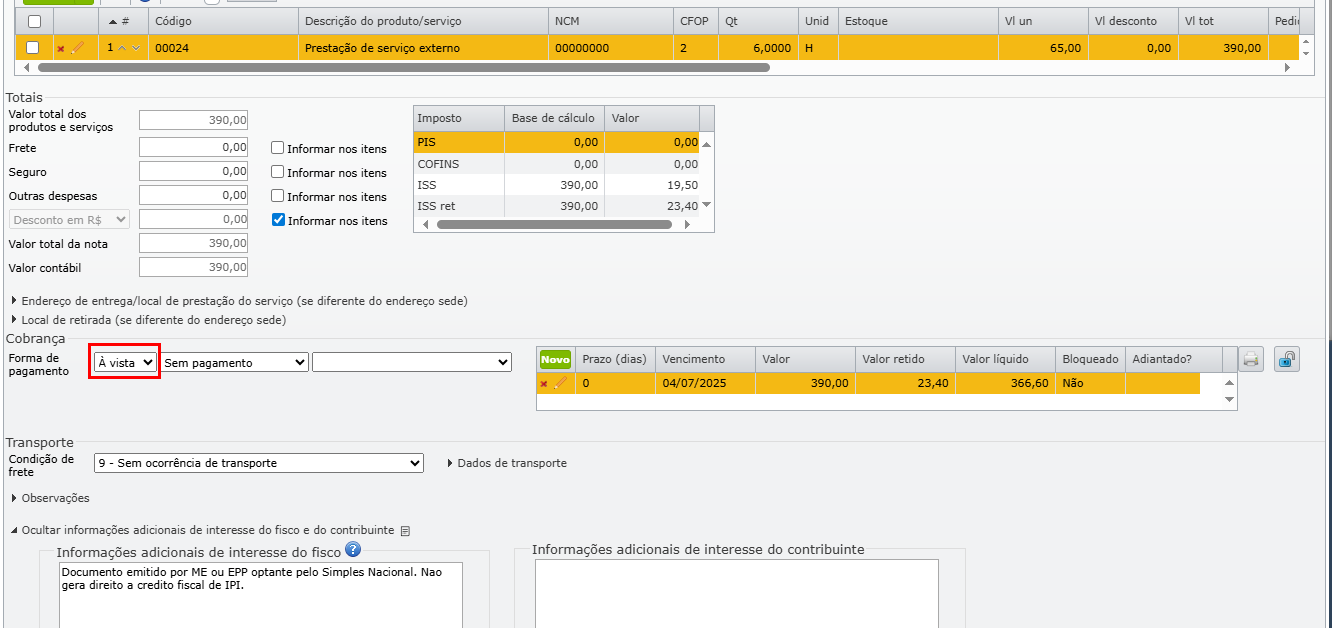
Task: Enable Informar nos itens for Seguro
Action: (278, 172)
